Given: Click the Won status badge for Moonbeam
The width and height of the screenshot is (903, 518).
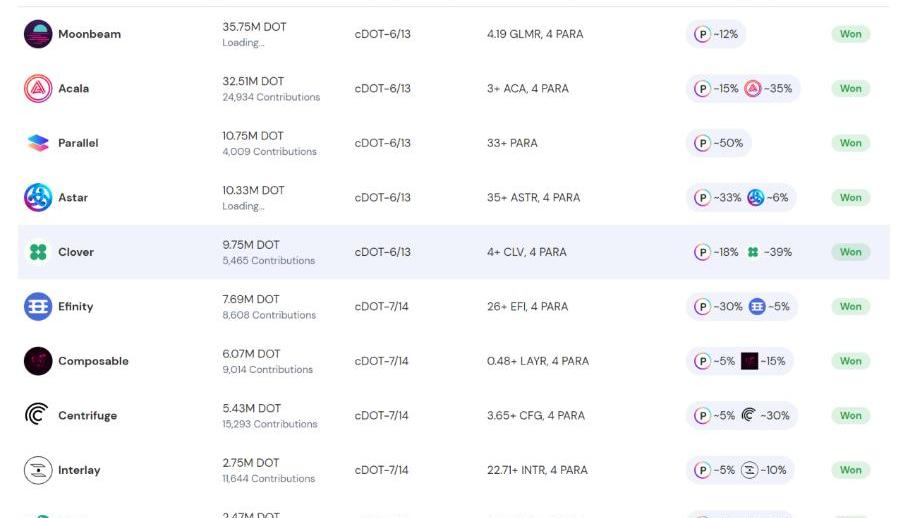Looking at the screenshot, I should point(851,34).
